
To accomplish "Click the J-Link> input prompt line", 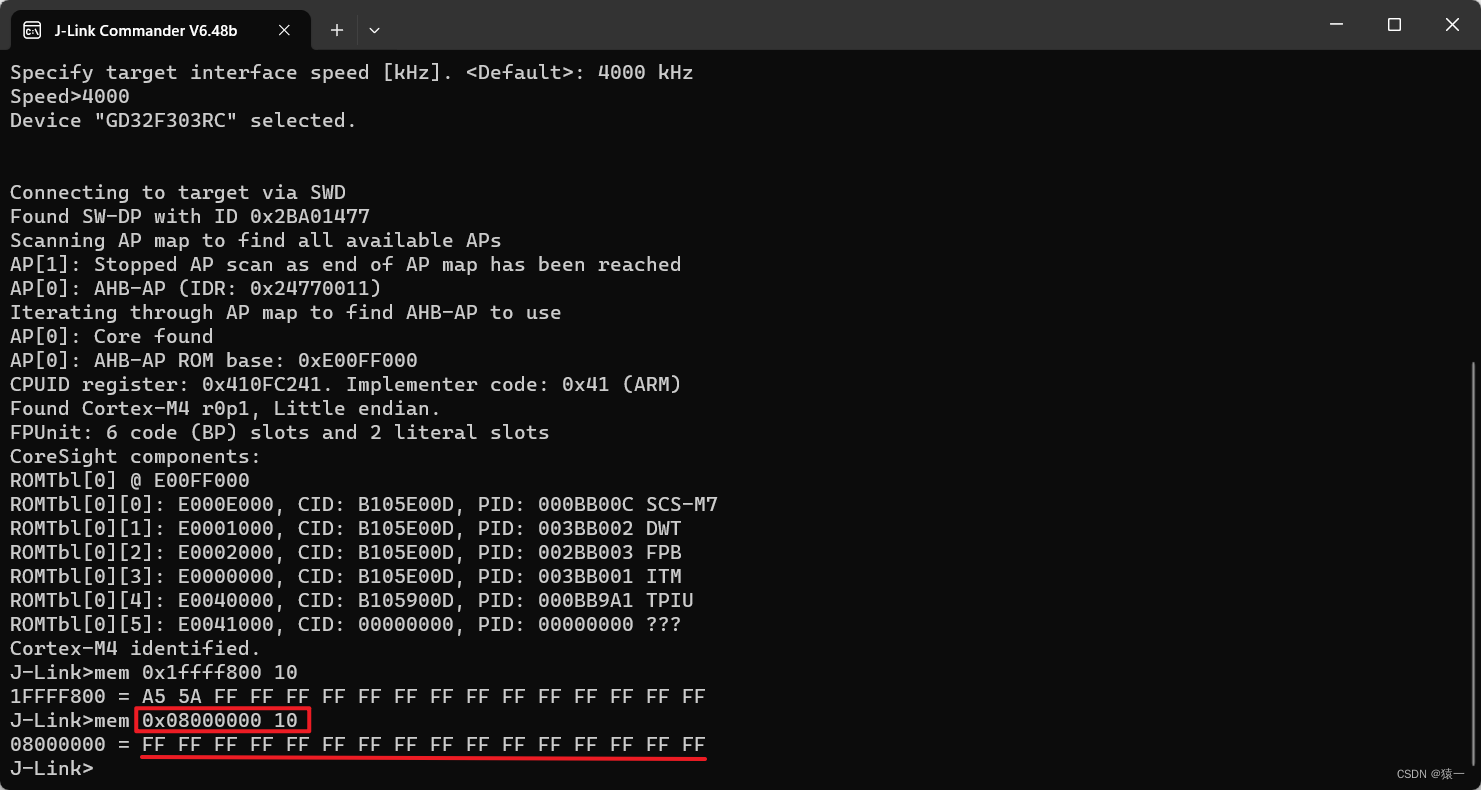I will click(x=52, y=768).
